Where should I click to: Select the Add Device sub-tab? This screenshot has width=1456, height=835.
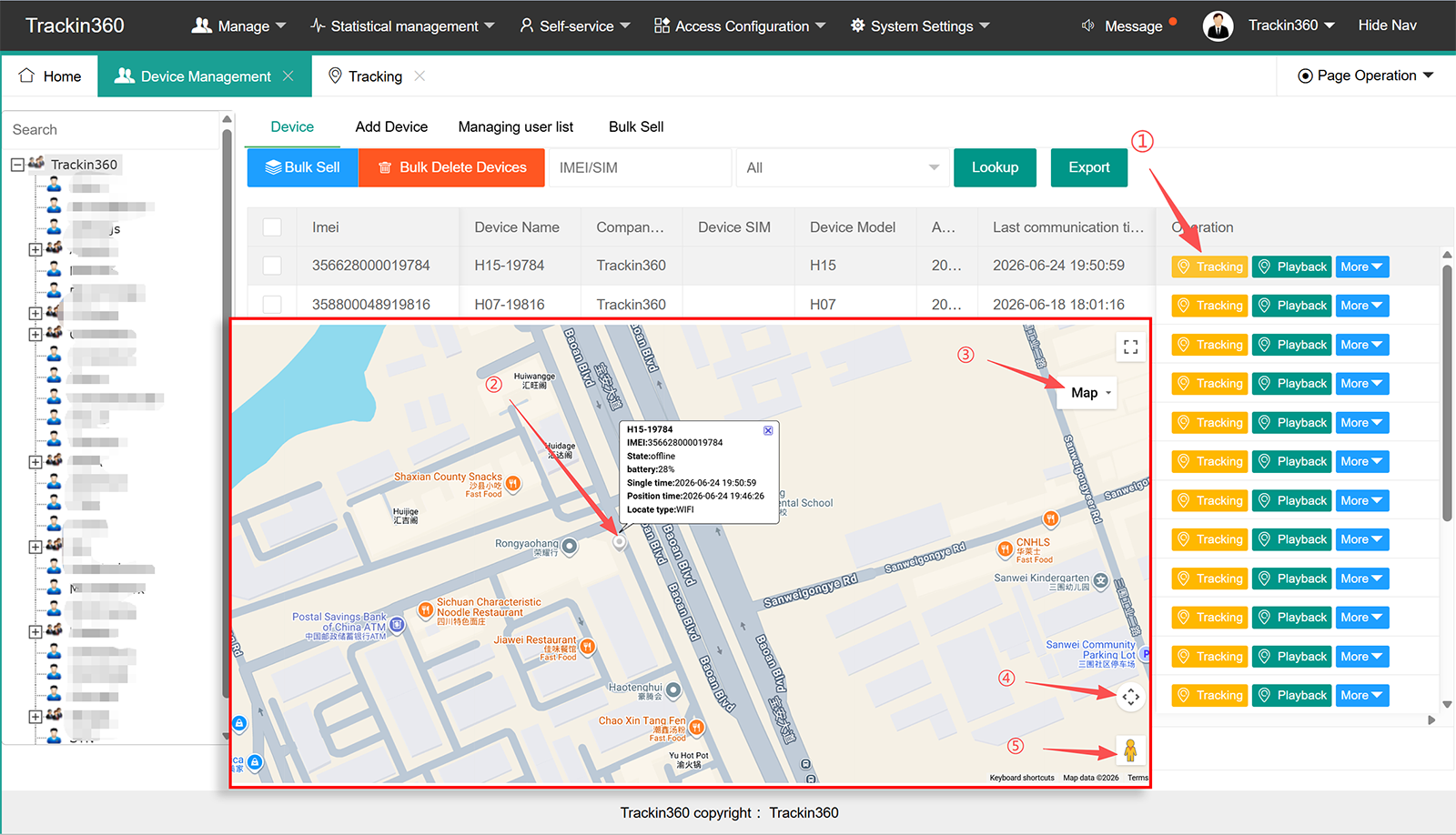391,127
